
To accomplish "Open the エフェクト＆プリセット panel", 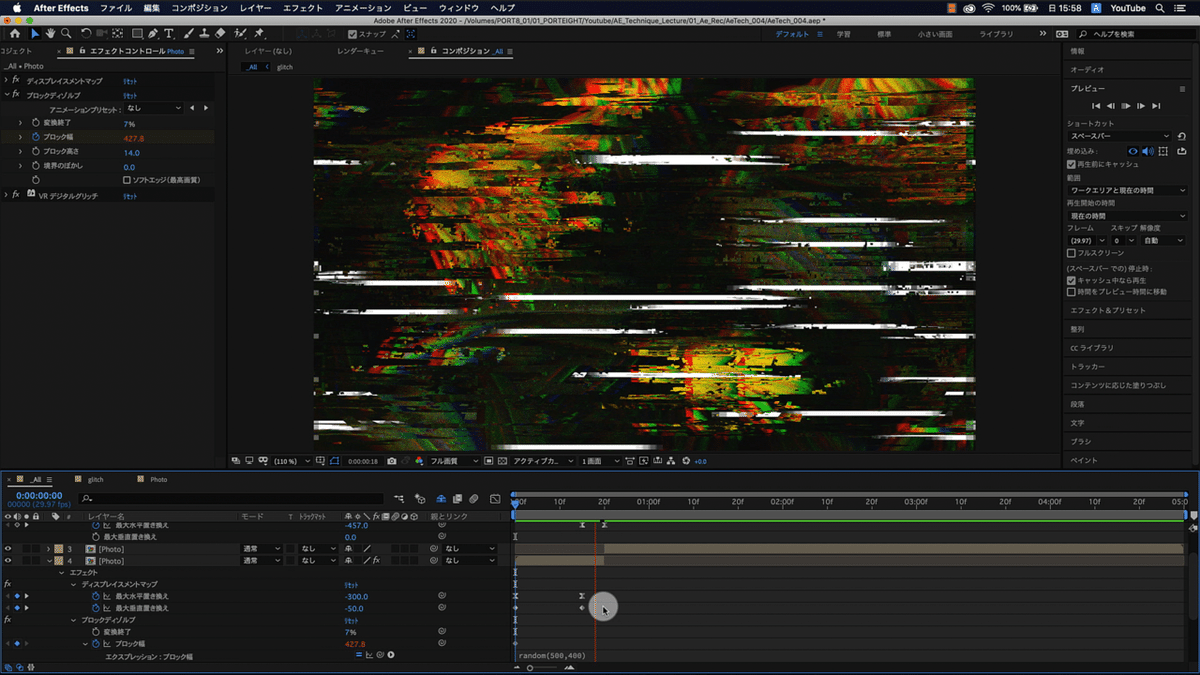I will click(x=1108, y=310).
